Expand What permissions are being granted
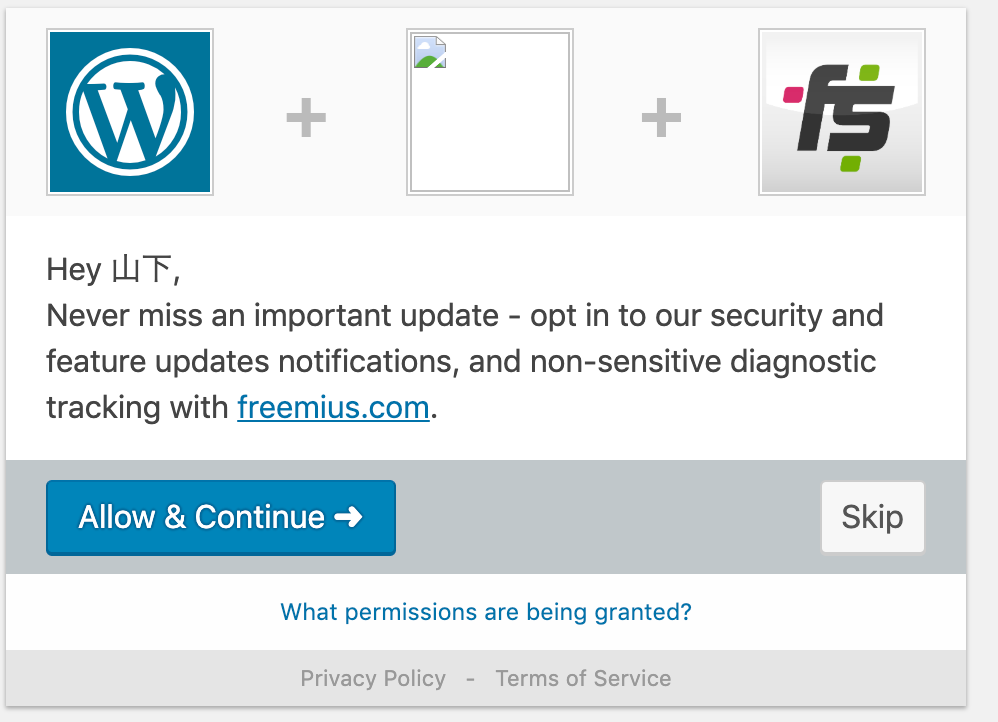 pyautogui.click(x=486, y=612)
